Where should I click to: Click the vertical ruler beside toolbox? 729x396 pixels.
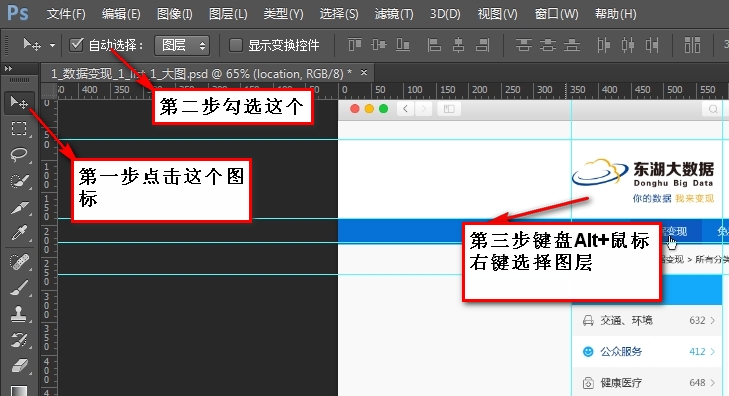click(x=48, y=247)
